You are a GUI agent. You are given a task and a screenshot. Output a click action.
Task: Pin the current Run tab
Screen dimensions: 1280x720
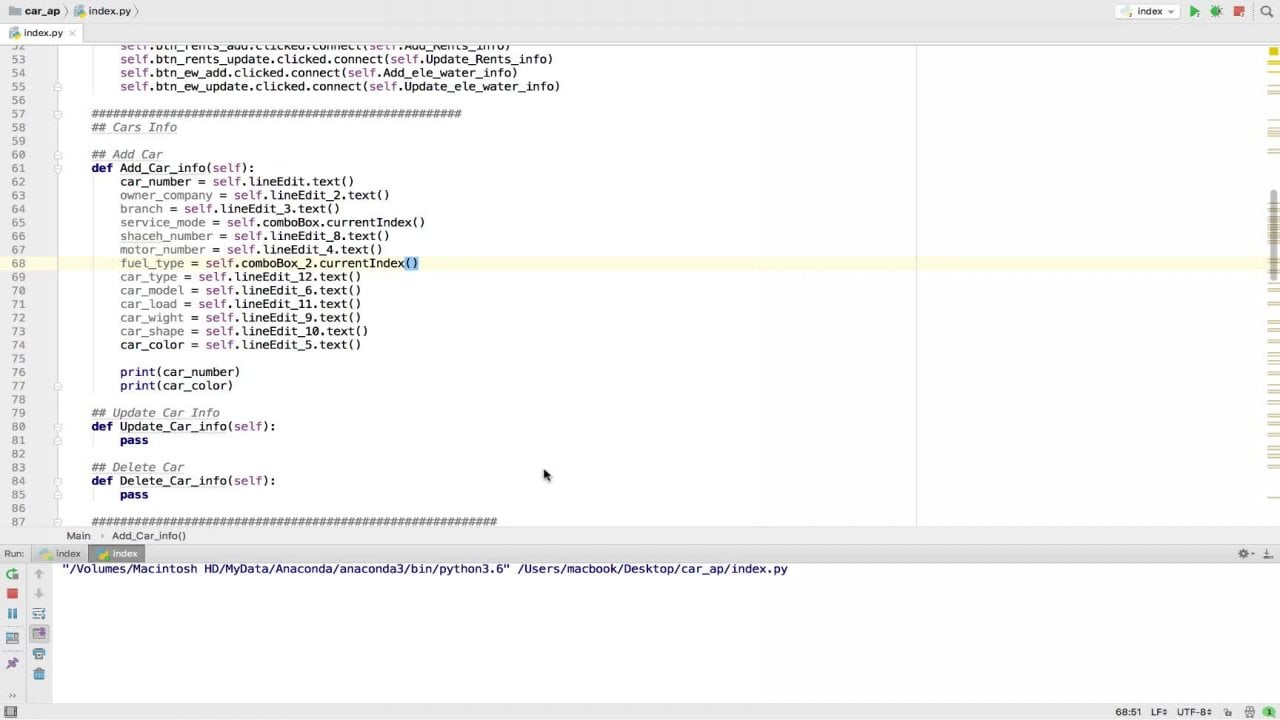12,663
